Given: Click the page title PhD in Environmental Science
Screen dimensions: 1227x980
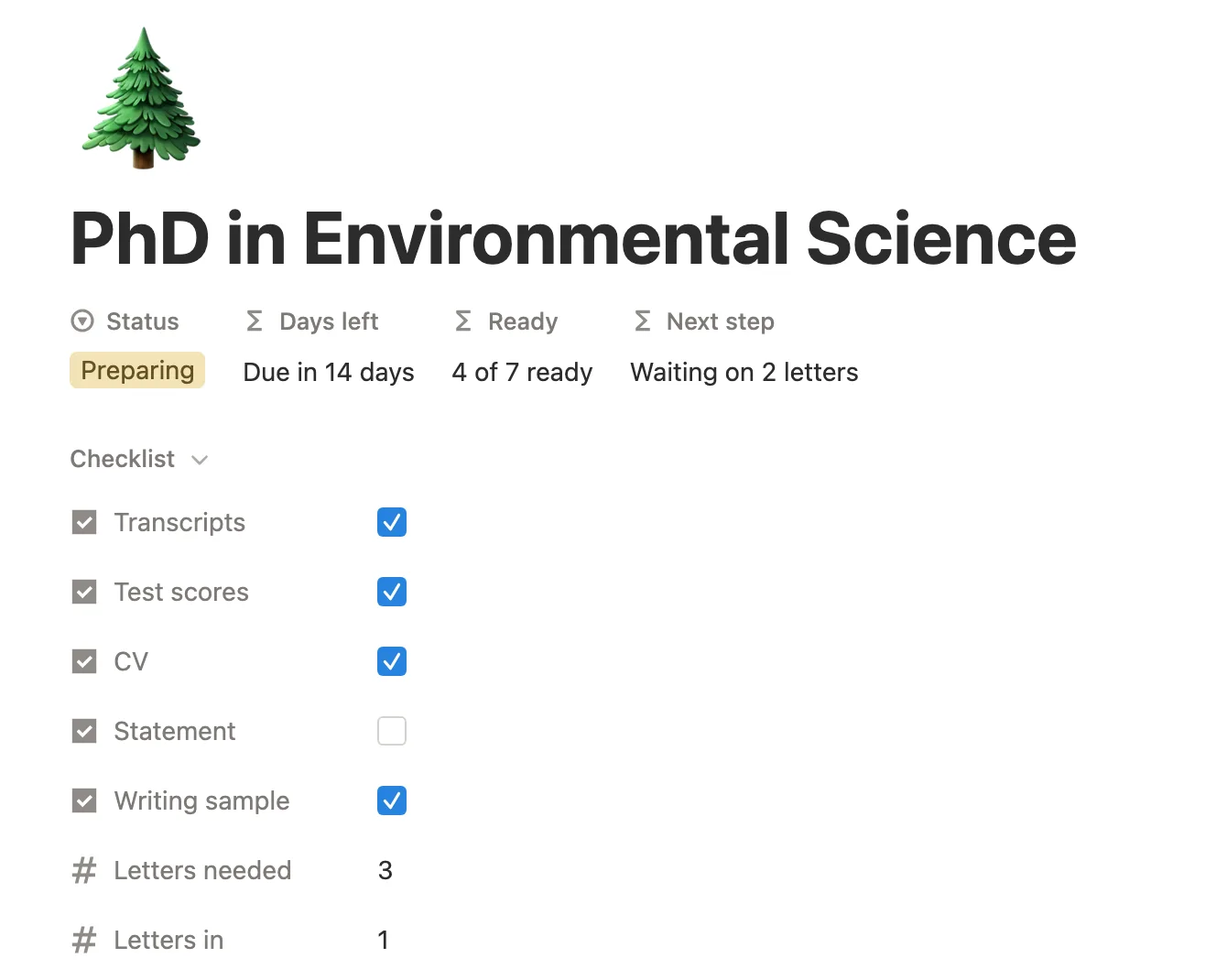Looking at the screenshot, I should 573,238.
